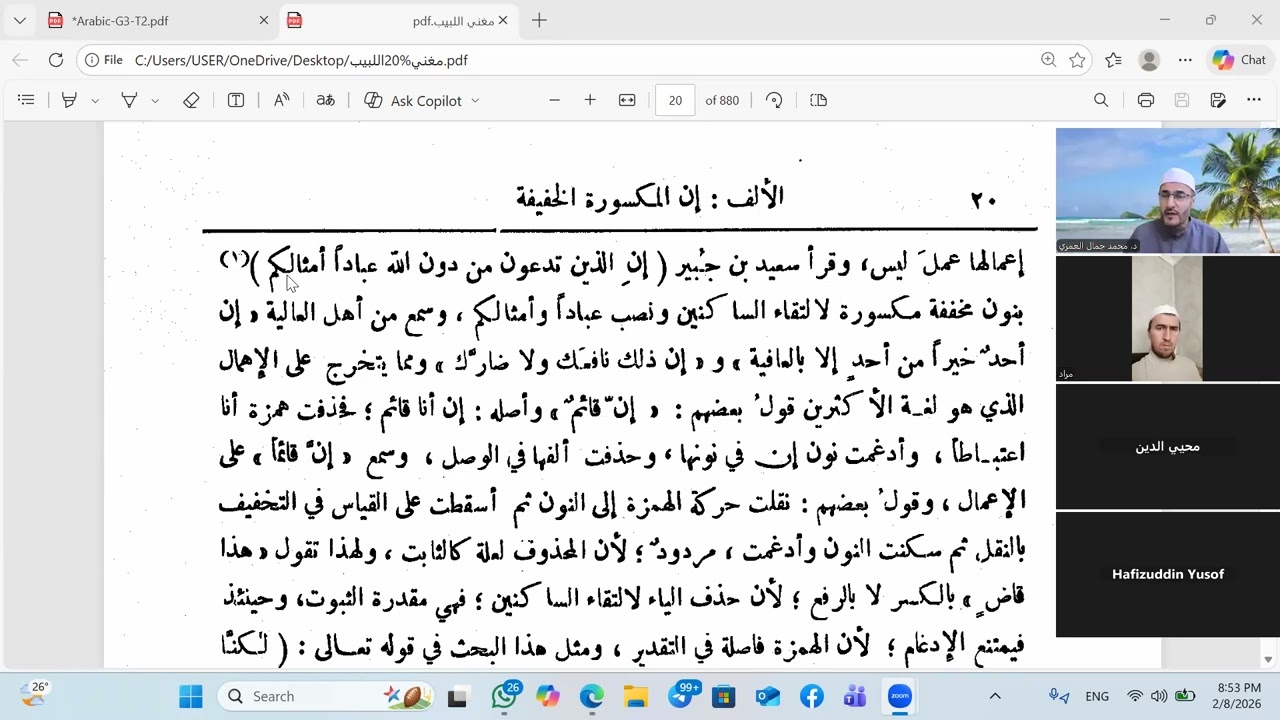Open File Explorer from taskbar
This screenshot has width=1280, height=720.
click(635, 696)
